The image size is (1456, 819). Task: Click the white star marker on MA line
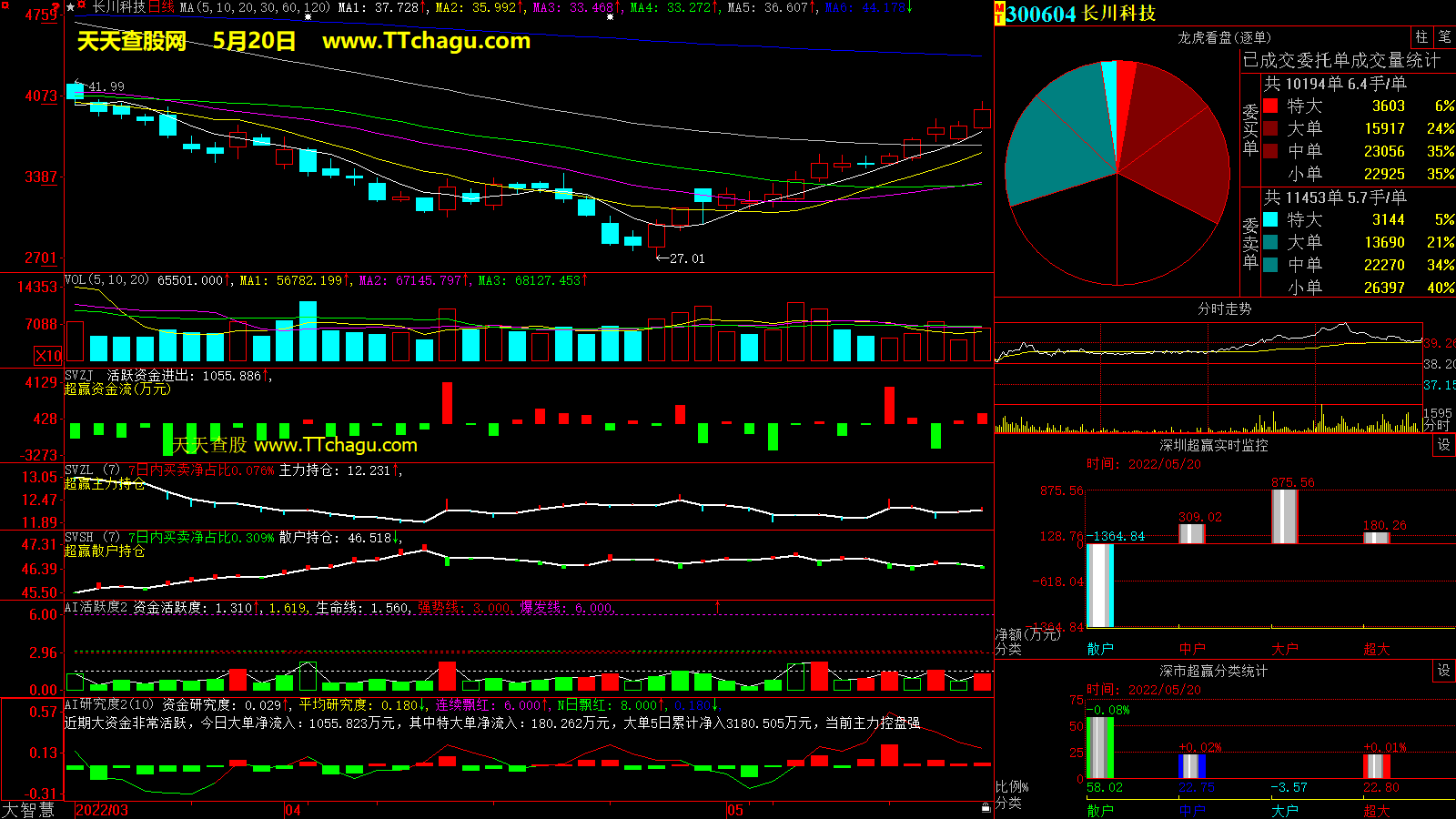(x=308, y=17)
